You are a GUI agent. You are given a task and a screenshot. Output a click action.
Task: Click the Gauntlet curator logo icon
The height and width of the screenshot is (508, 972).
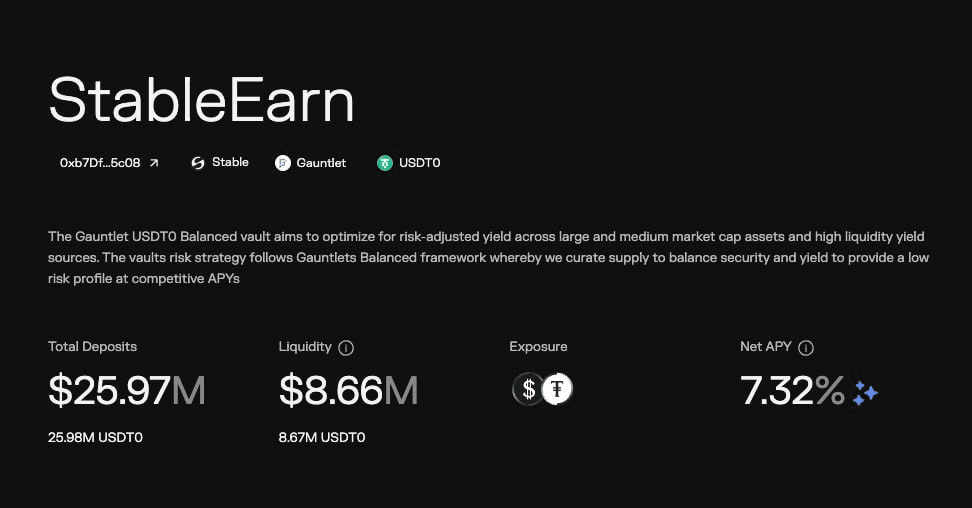tap(283, 163)
